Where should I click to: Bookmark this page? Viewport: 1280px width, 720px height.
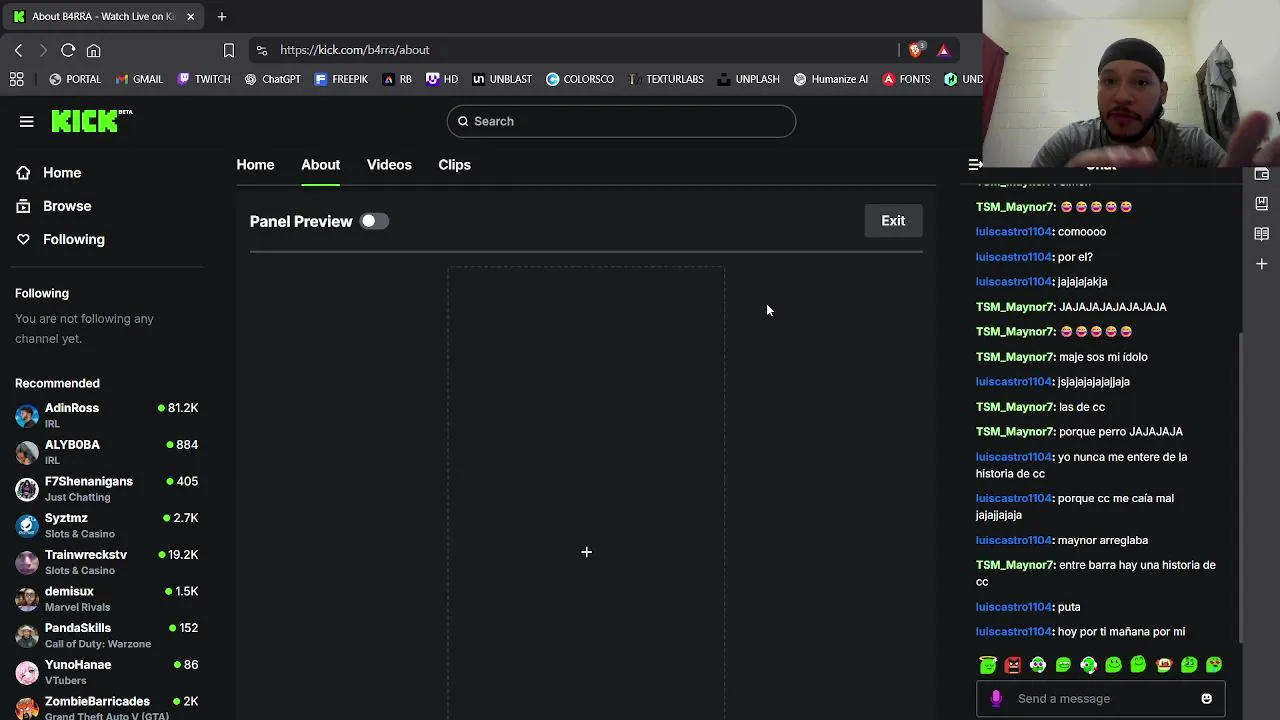point(228,50)
